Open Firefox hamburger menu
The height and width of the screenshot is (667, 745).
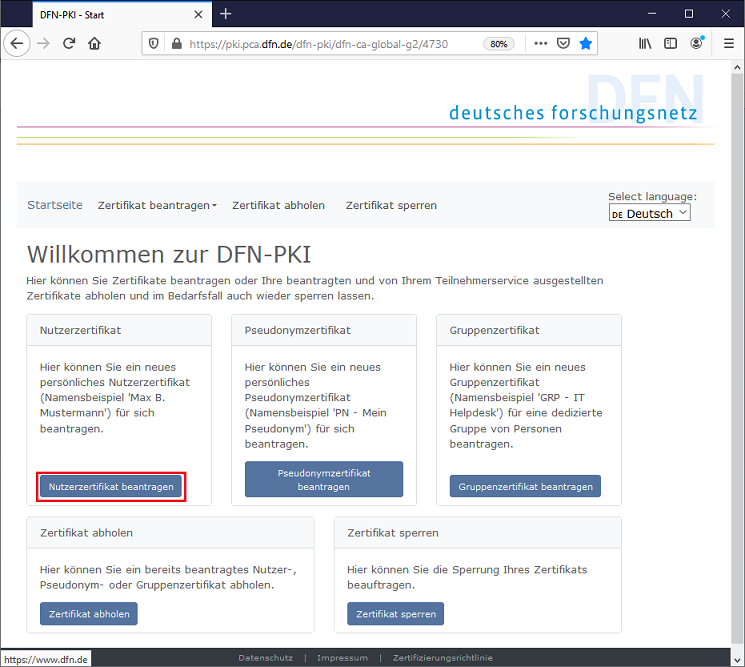click(729, 44)
